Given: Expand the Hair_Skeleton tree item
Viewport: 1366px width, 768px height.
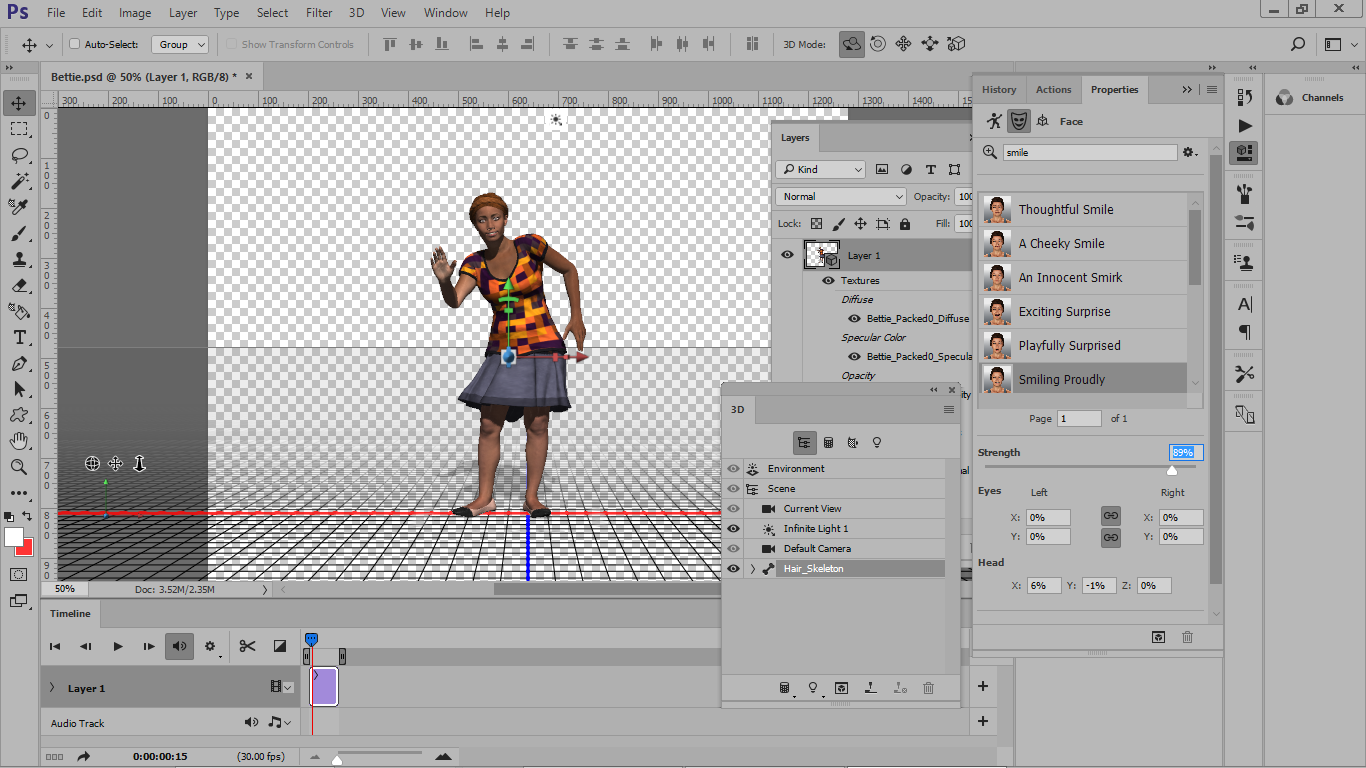Looking at the screenshot, I should click(x=752, y=569).
